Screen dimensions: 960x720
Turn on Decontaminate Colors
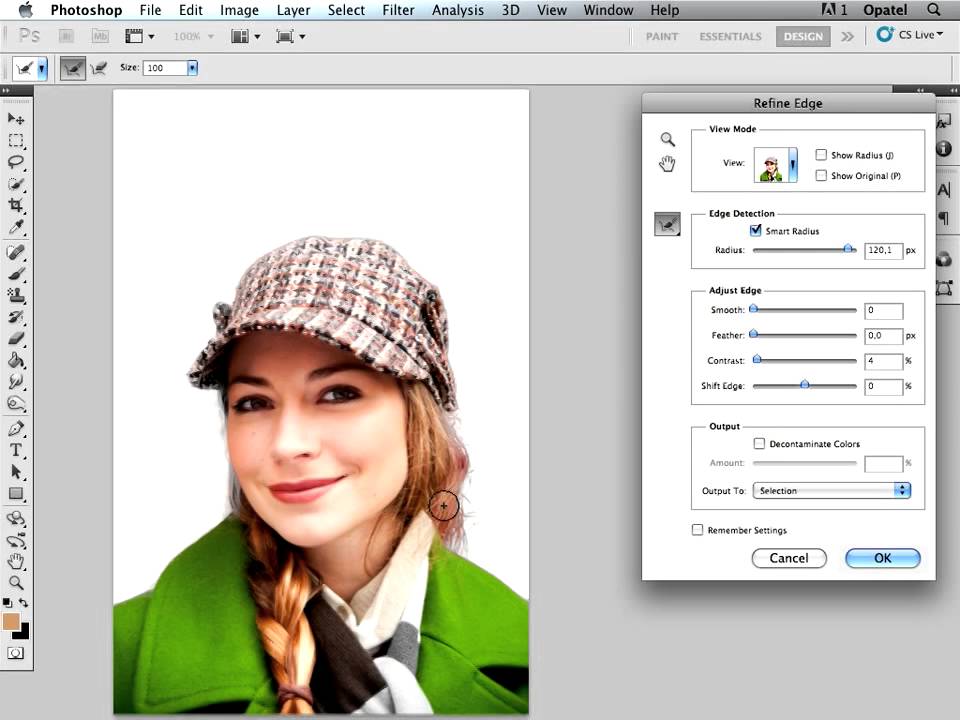[760, 444]
